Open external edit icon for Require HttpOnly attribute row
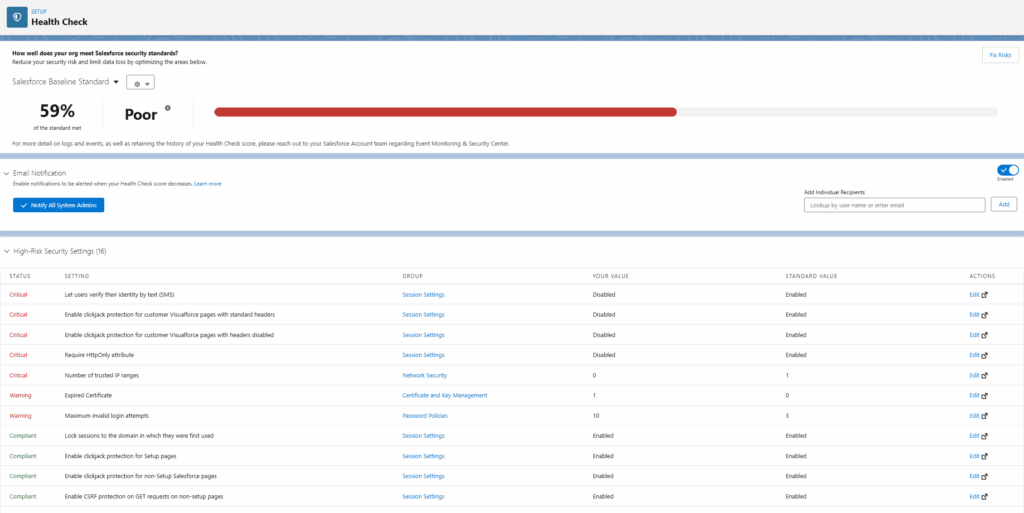 pyautogui.click(x=984, y=356)
